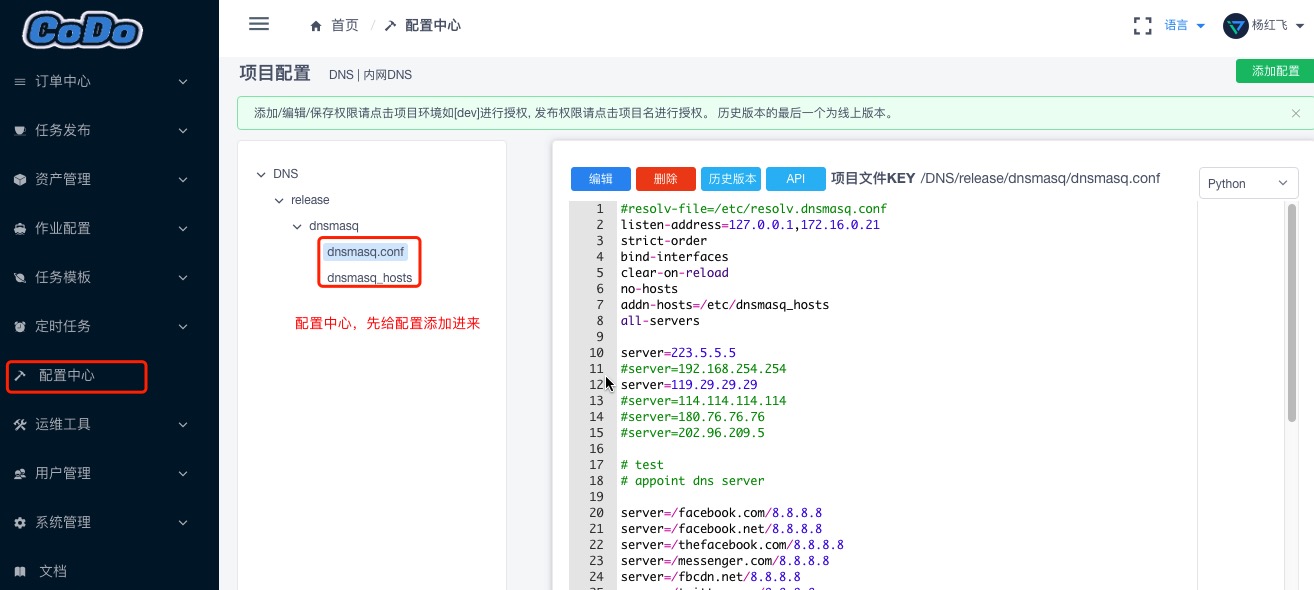This screenshot has width=1314, height=590.
Task: Click the user avatar icon
Action: coord(1235,26)
